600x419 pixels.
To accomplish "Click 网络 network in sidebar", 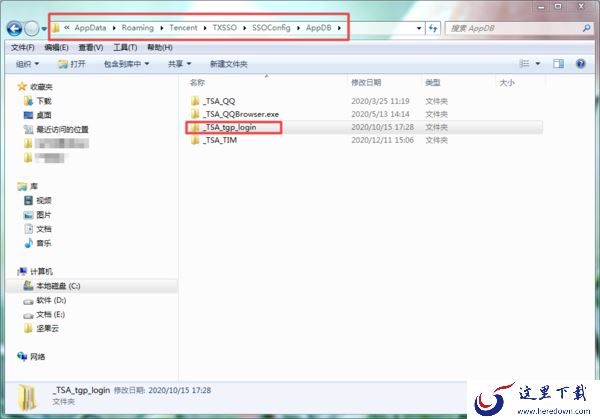I will tap(31, 357).
